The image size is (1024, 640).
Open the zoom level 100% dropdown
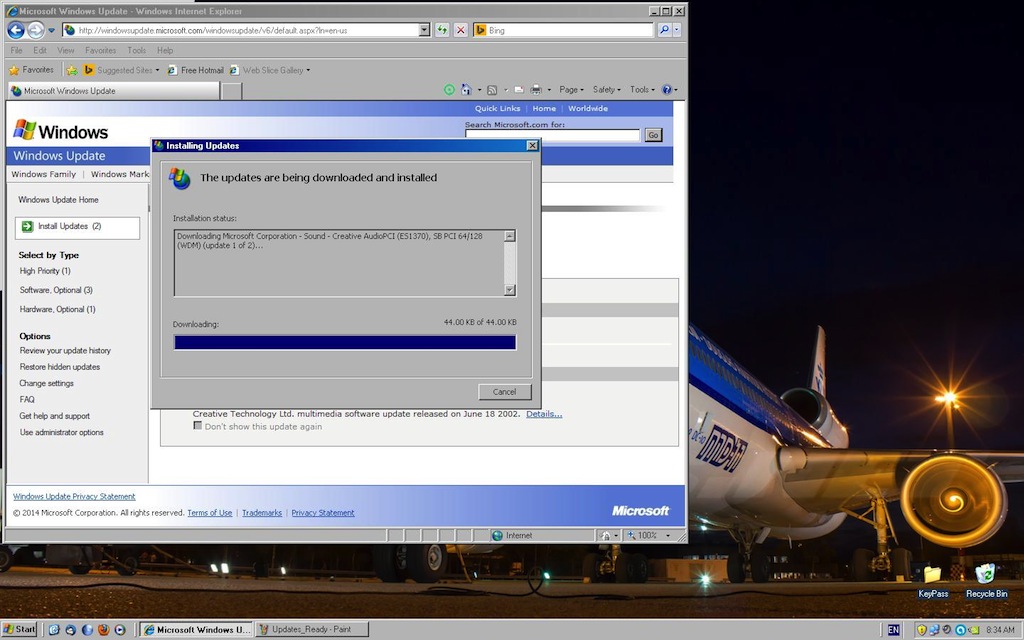coord(667,536)
